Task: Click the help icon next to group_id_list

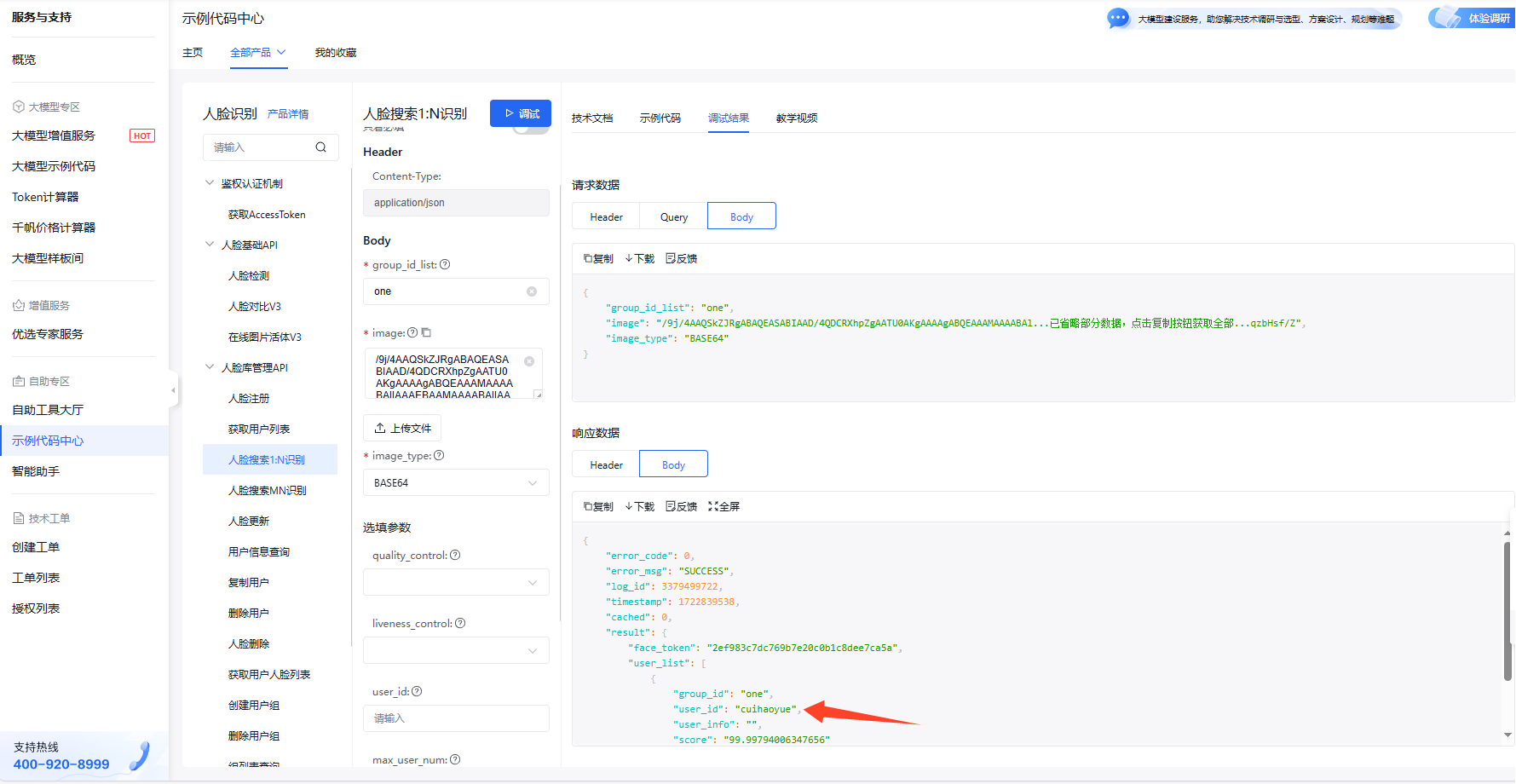Action: pos(445,264)
